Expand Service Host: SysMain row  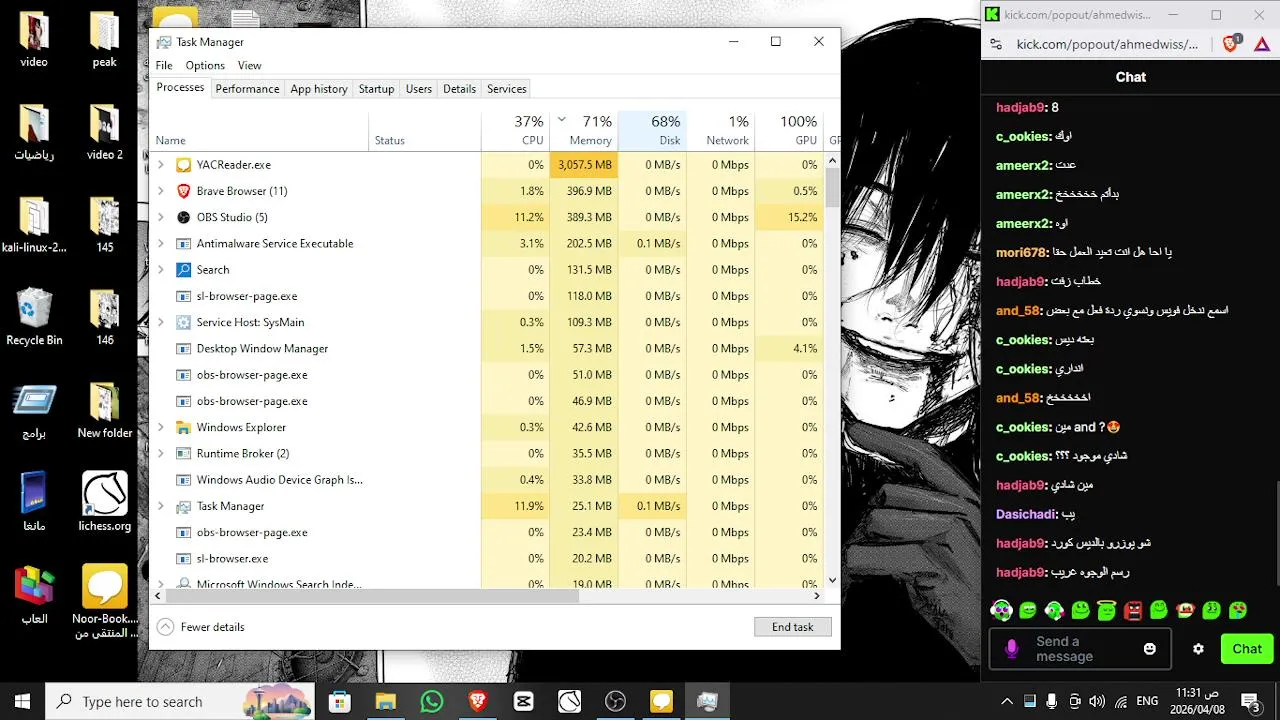coord(161,322)
